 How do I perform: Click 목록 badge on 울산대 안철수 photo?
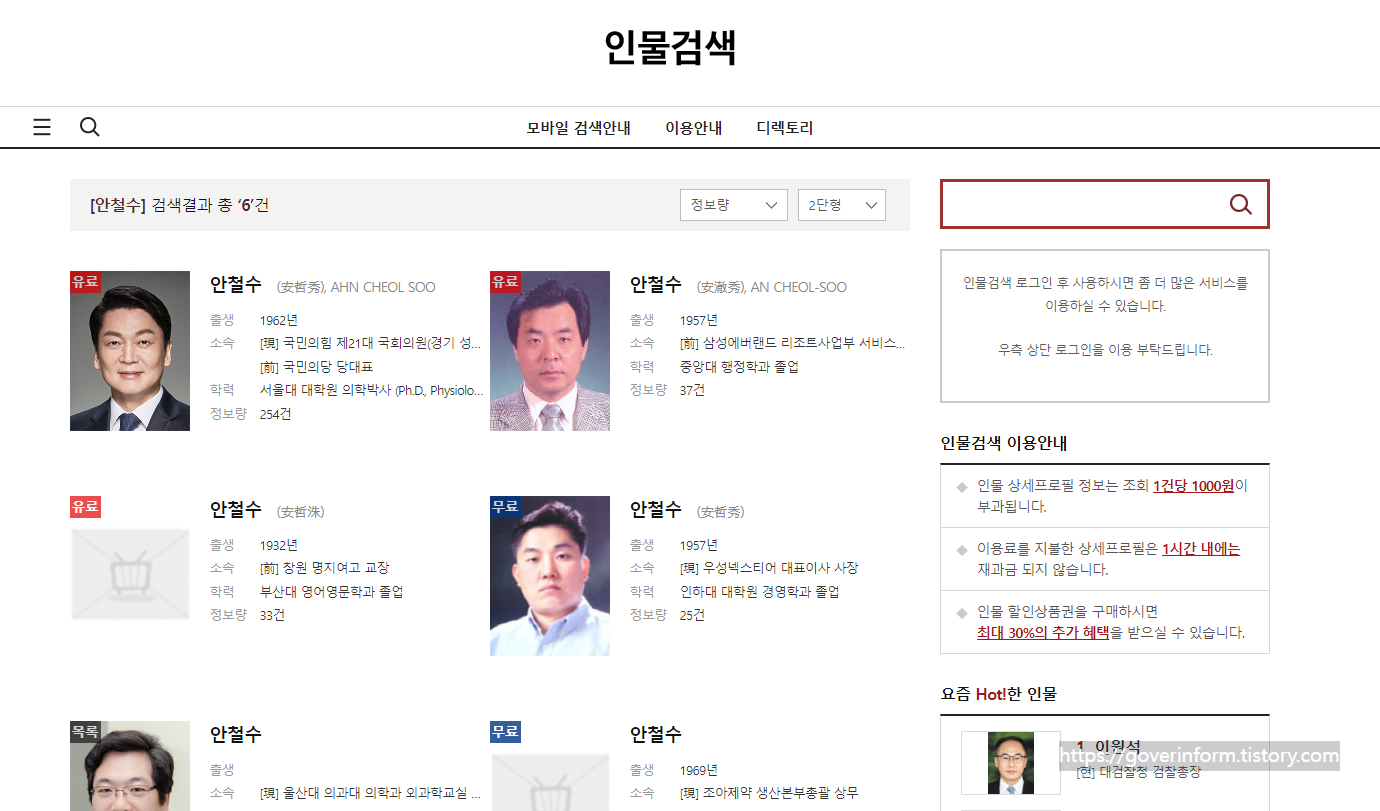click(85, 732)
